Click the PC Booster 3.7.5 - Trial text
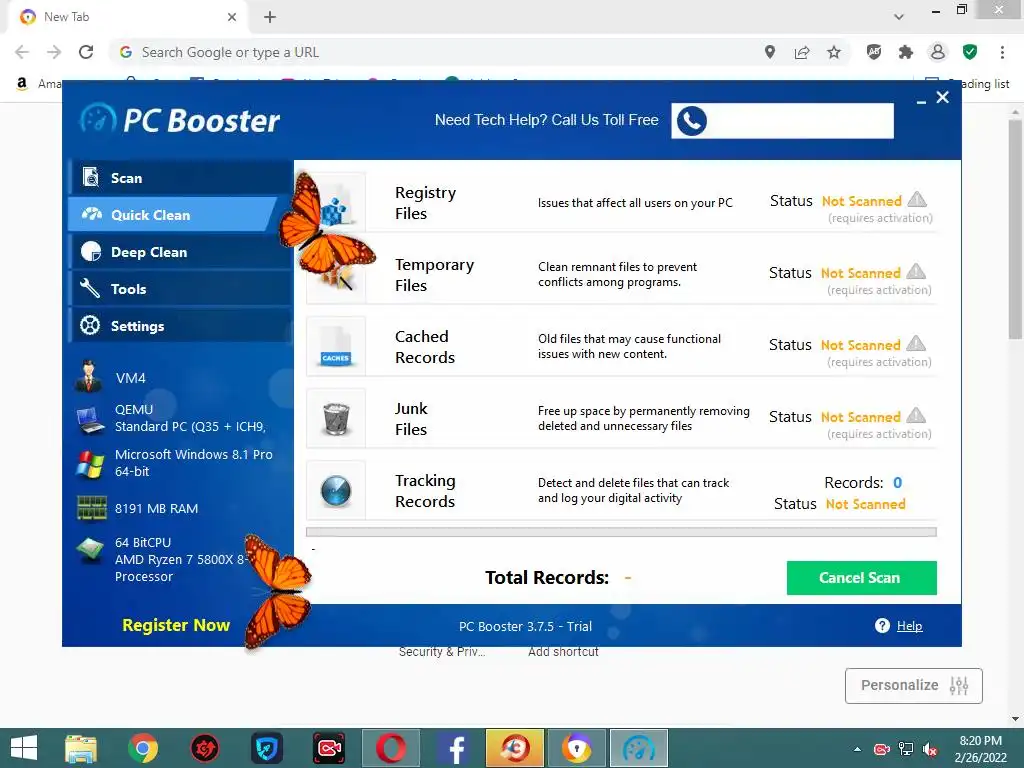 [x=525, y=626]
